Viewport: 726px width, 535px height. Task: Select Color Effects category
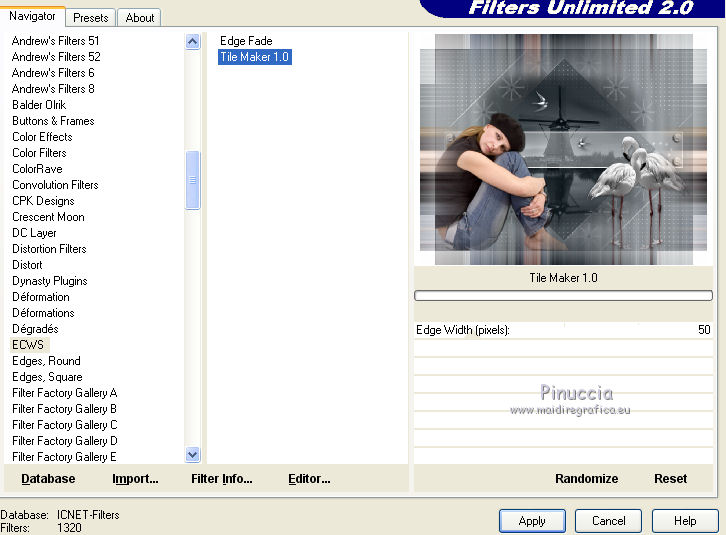coord(43,137)
